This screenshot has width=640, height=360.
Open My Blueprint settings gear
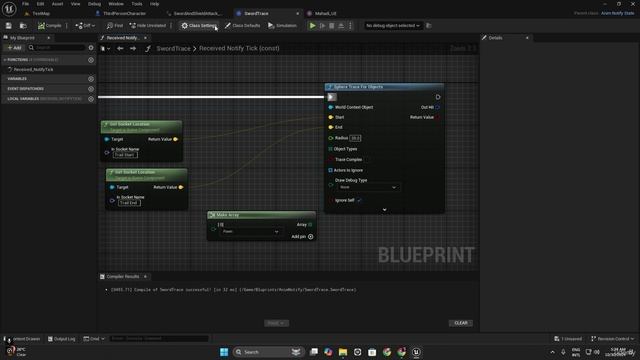click(x=91, y=48)
